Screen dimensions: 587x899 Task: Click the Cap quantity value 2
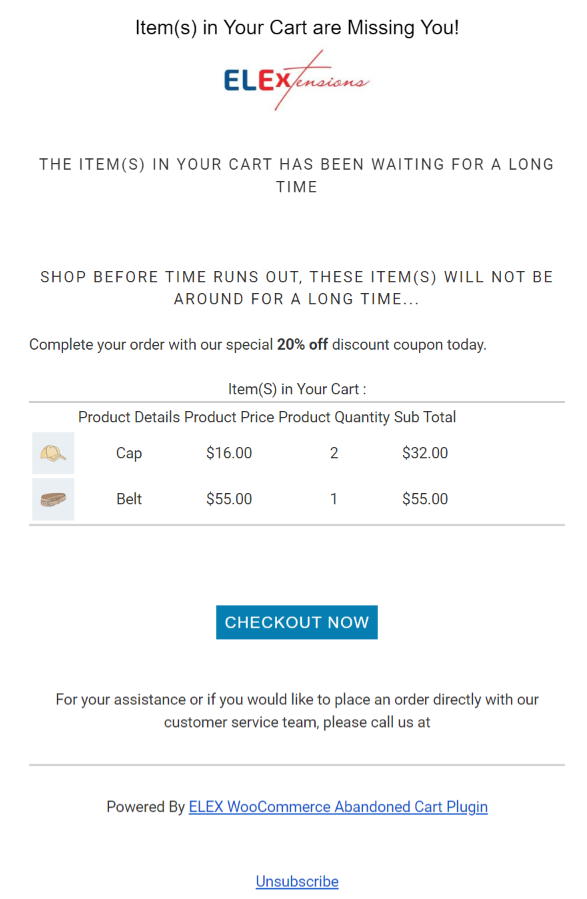pyautogui.click(x=334, y=453)
